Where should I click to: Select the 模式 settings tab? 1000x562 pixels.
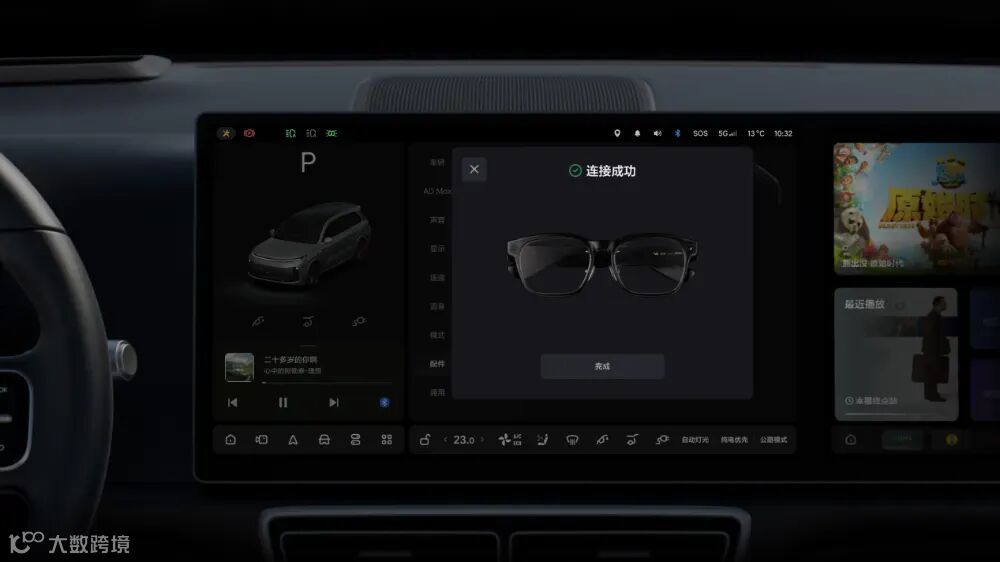438,335
